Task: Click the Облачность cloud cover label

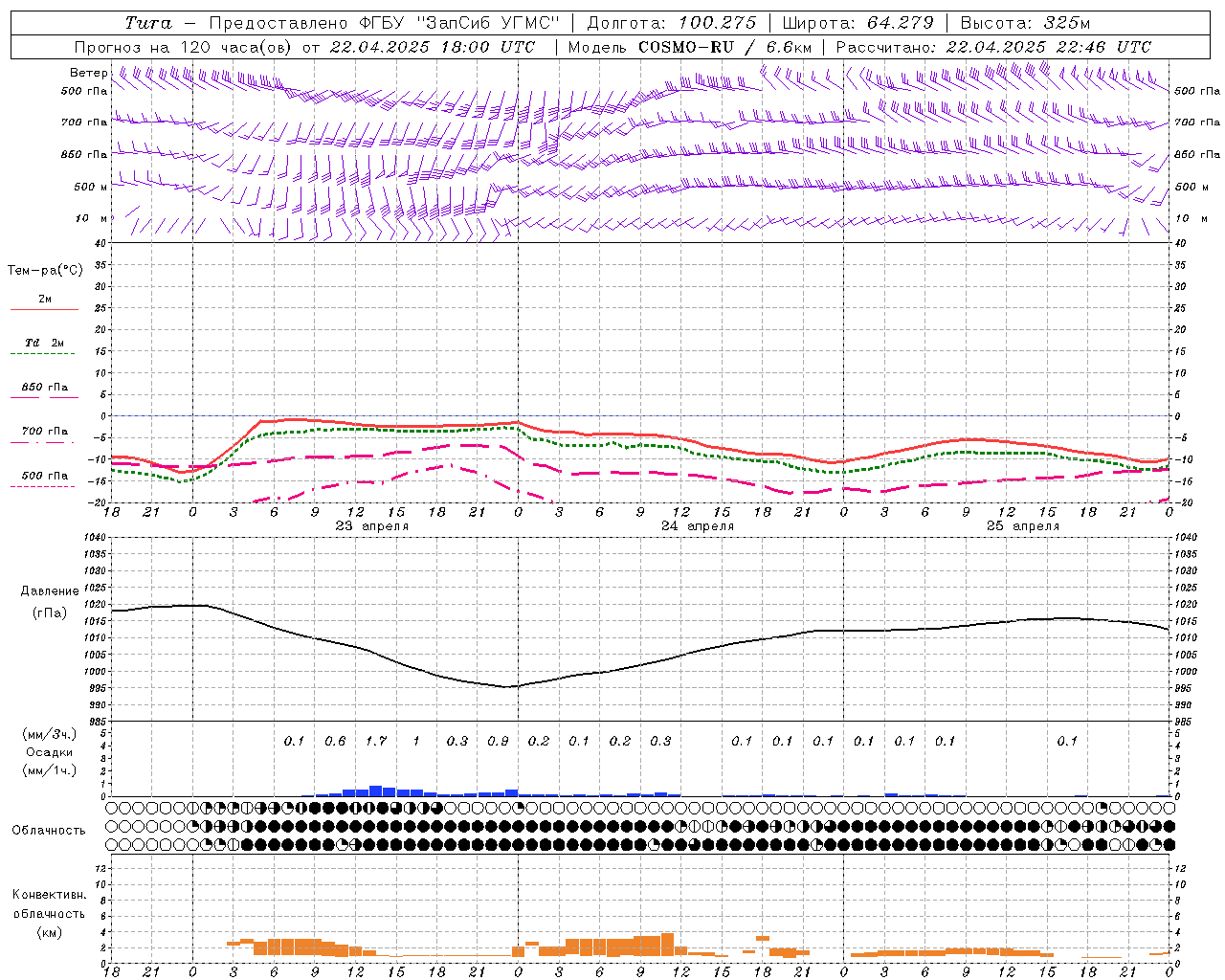Action: [49, 831]
